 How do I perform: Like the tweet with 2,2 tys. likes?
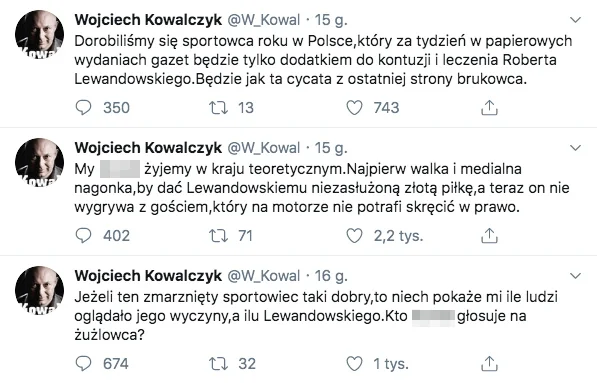354,235
